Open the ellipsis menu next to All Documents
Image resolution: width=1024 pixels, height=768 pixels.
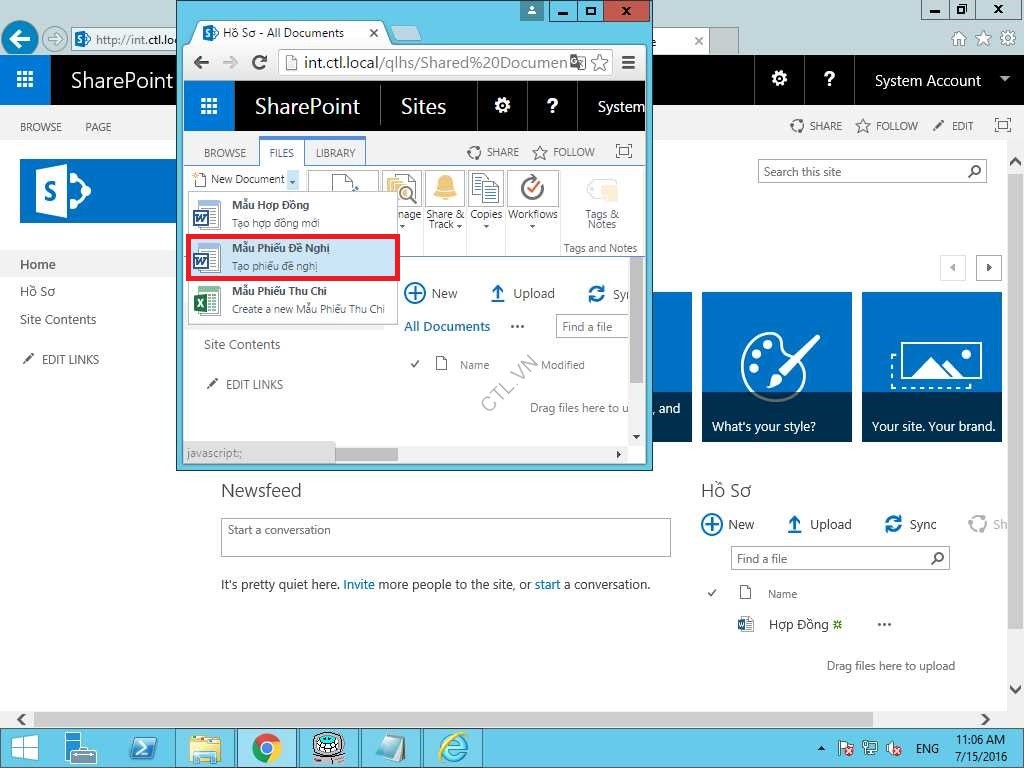[x=517, y=326]
